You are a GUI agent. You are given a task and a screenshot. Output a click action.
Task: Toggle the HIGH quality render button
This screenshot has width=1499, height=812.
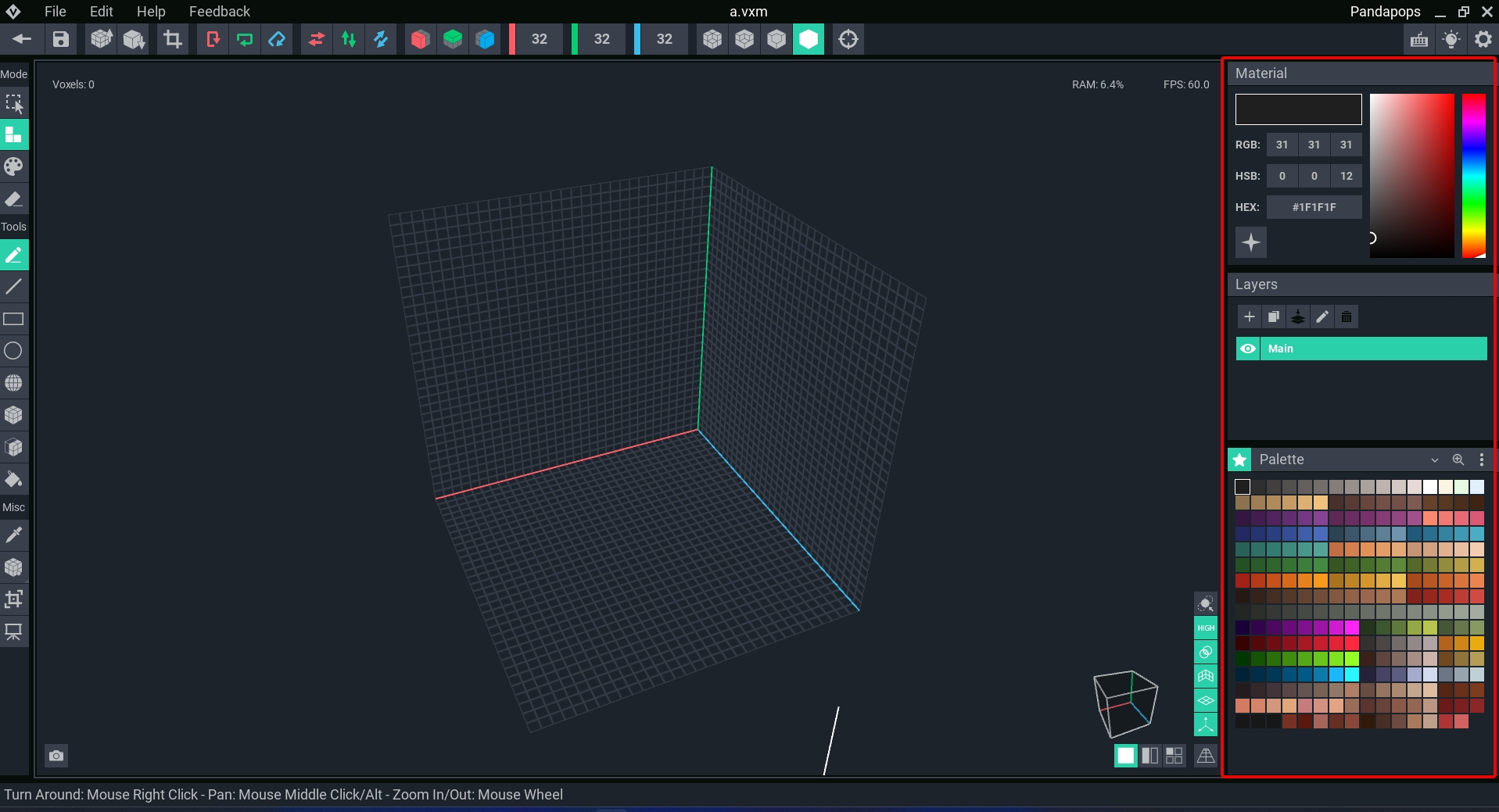point(1206,628)
